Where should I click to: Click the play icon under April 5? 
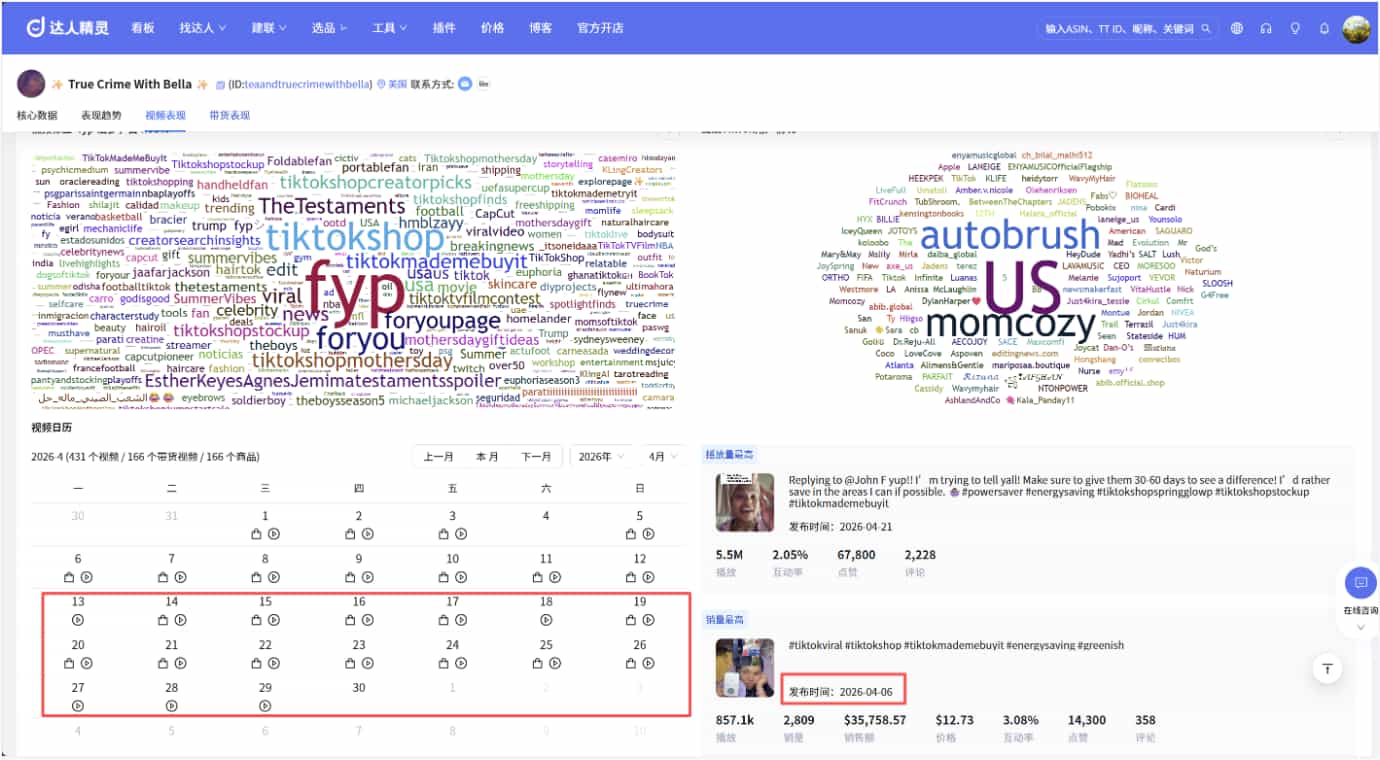coord(648,534)
